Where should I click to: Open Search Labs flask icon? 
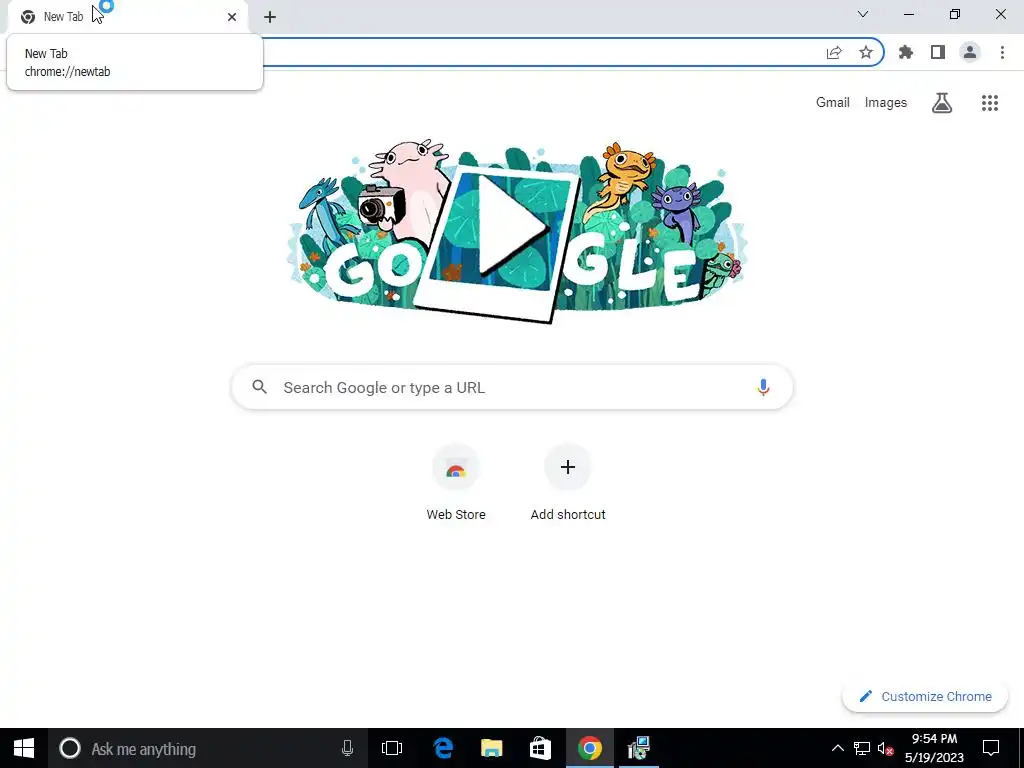(x=942, y=103)
